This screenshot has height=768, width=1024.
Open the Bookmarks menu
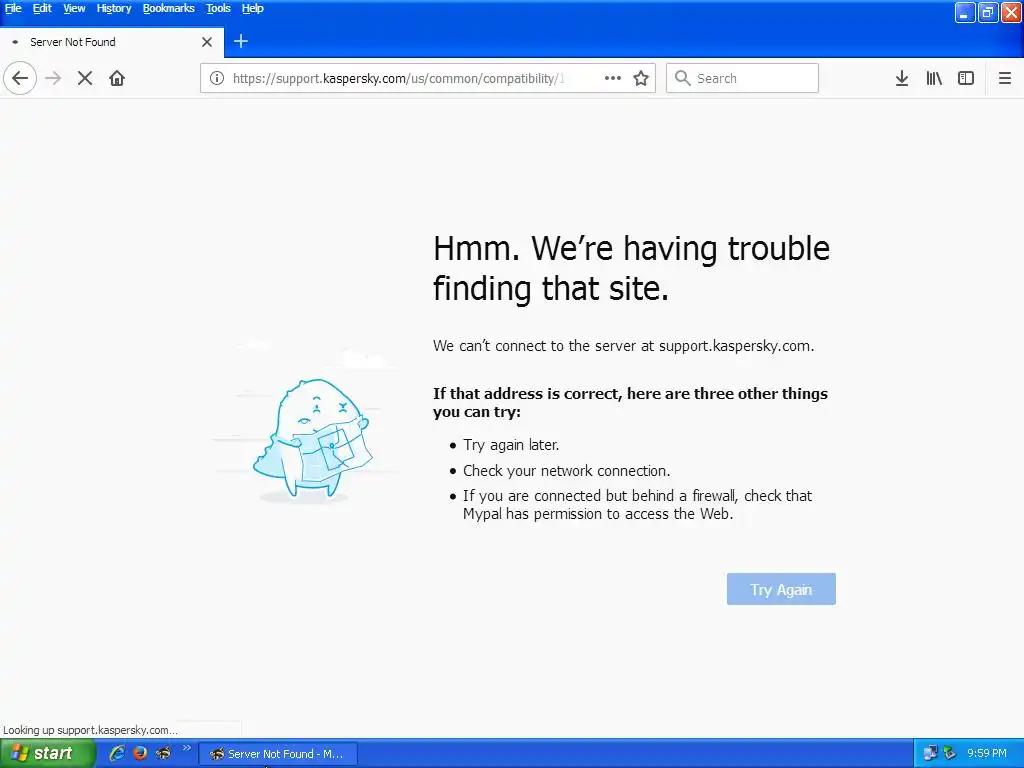coord(168,8)
